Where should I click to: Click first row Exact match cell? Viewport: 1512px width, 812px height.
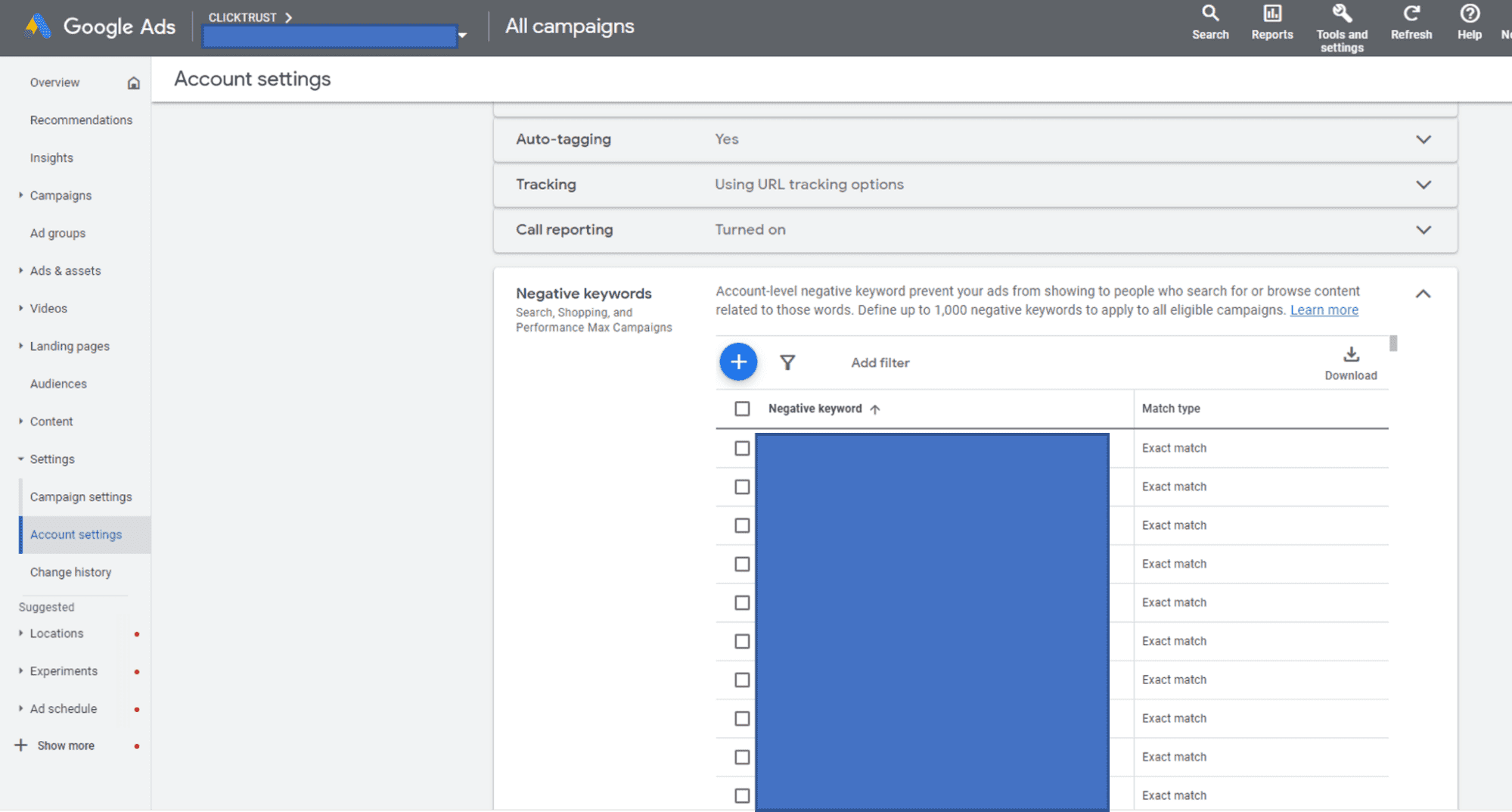(1174, 448)
